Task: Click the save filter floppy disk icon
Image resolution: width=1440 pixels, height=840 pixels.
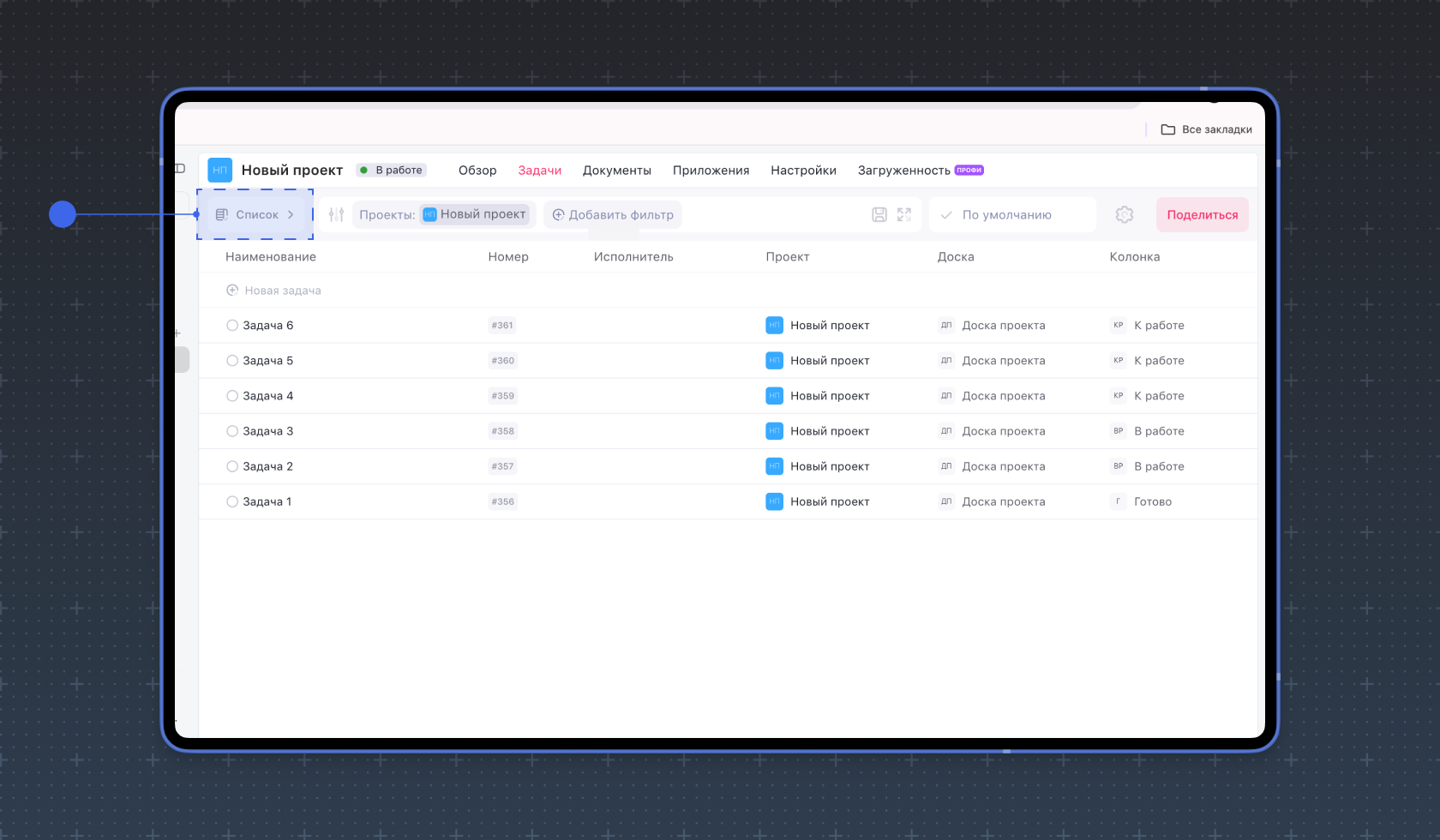Action: (879, 215)
